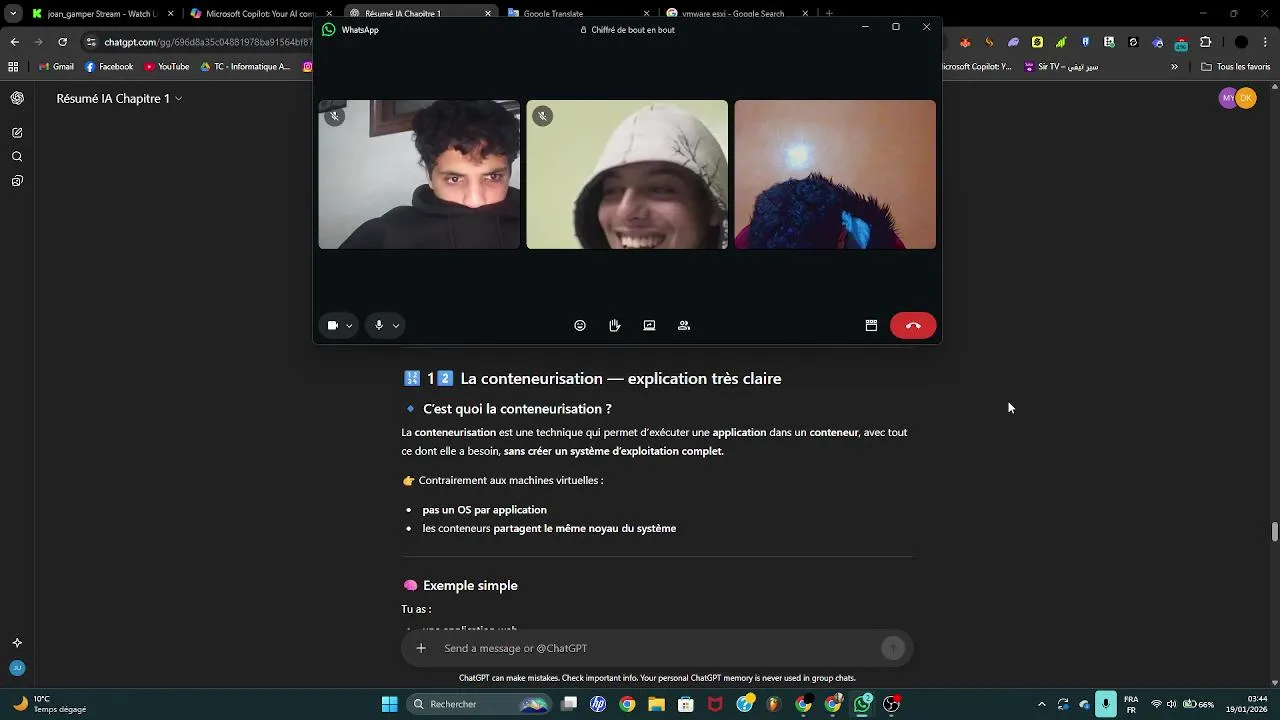
Task: Click the page vertical scrollbar thumb
Action: click(1274, 532)
